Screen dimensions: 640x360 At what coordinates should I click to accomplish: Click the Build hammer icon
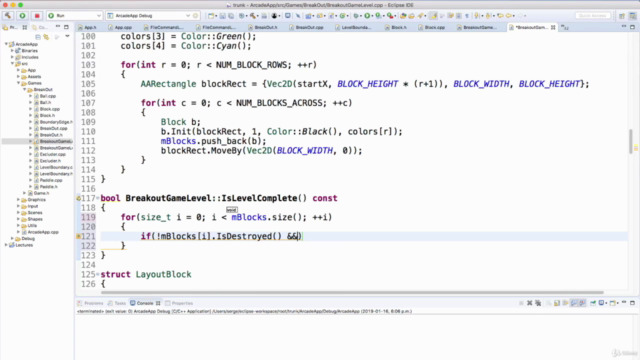8,16
